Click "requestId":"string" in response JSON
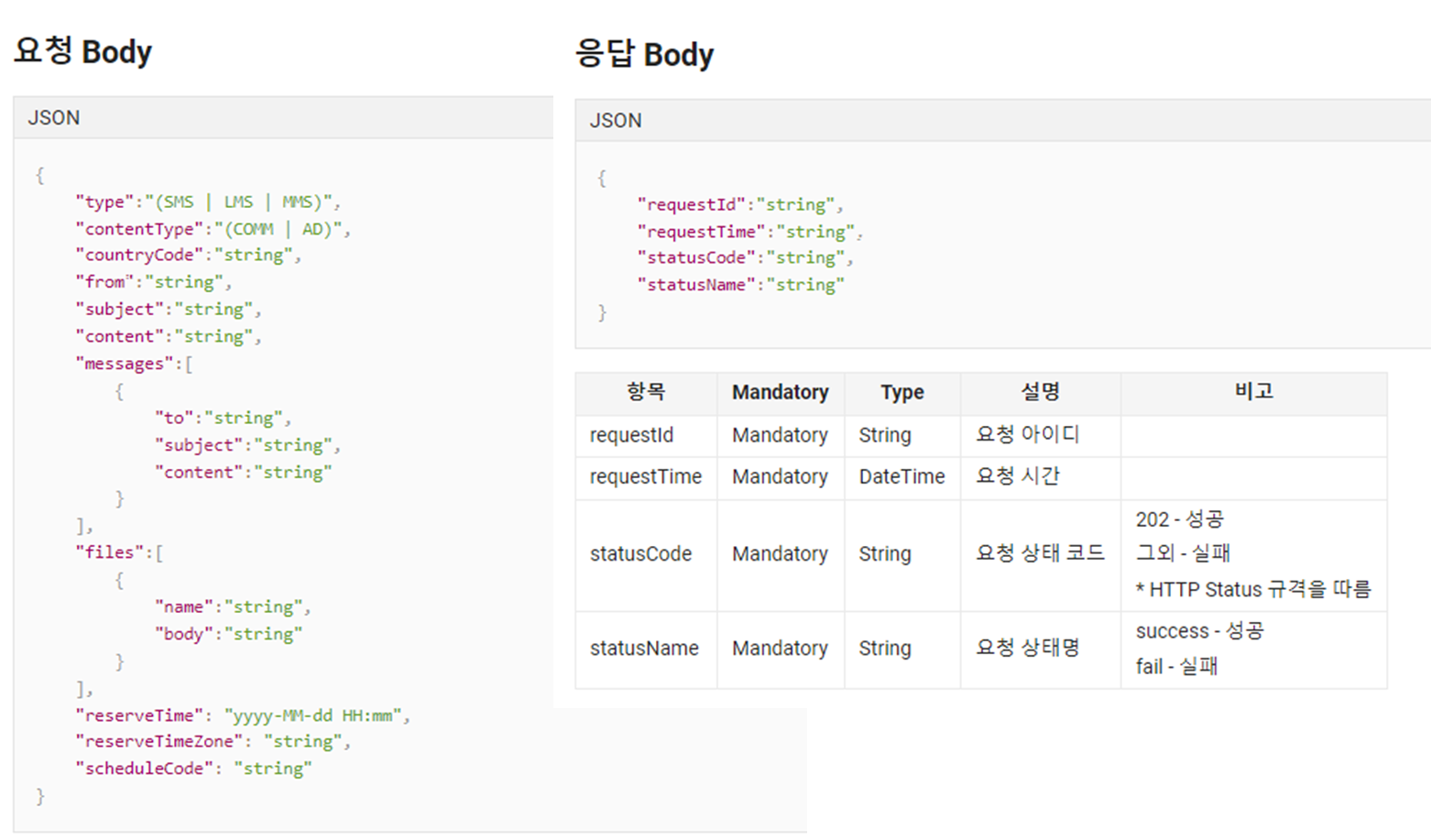The image size is (1431, 840). (740, 204)
